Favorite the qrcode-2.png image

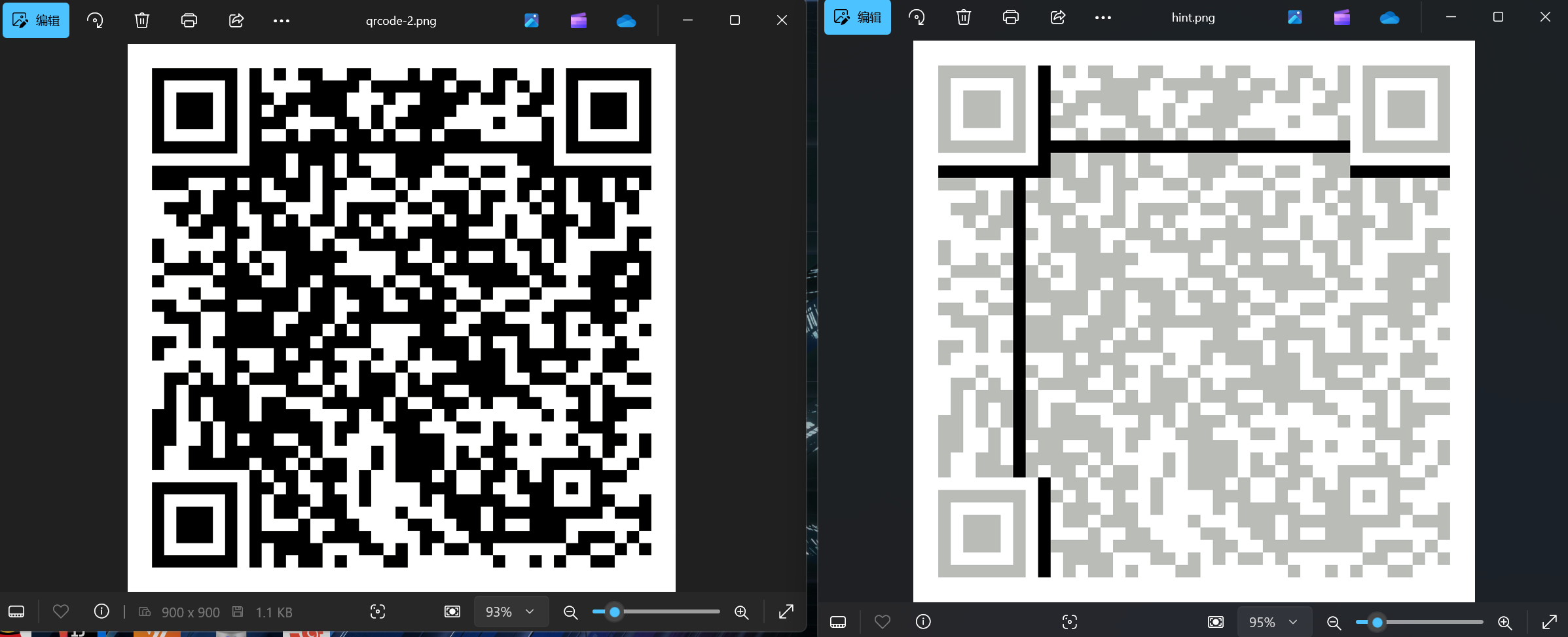pyautogui.click(x=61, y=612)
